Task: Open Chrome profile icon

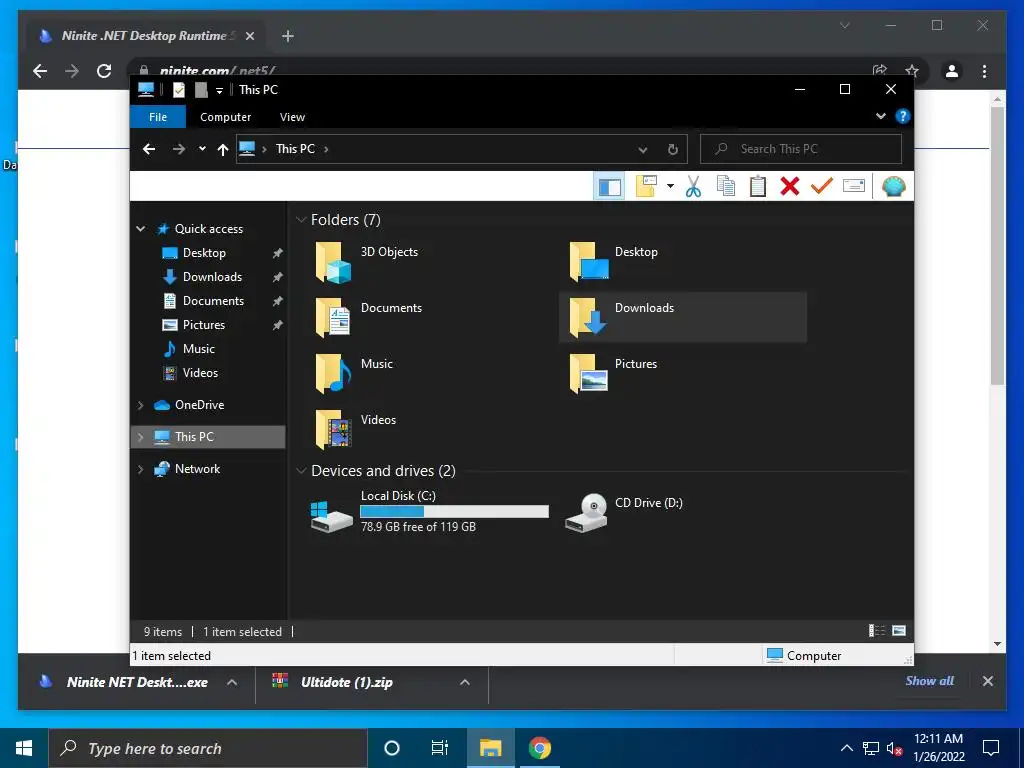Action: pyautogui.click(x=952, y=71)
